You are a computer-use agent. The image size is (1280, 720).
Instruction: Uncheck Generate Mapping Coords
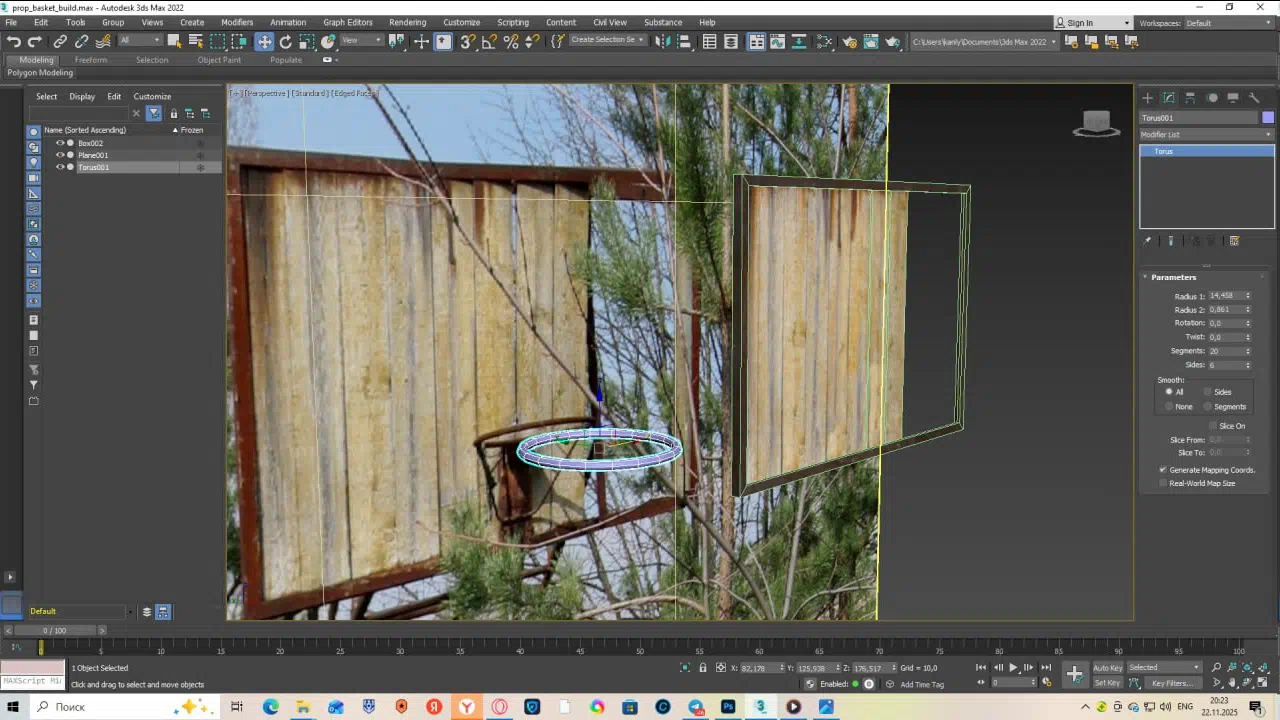tap(1163, 470)
